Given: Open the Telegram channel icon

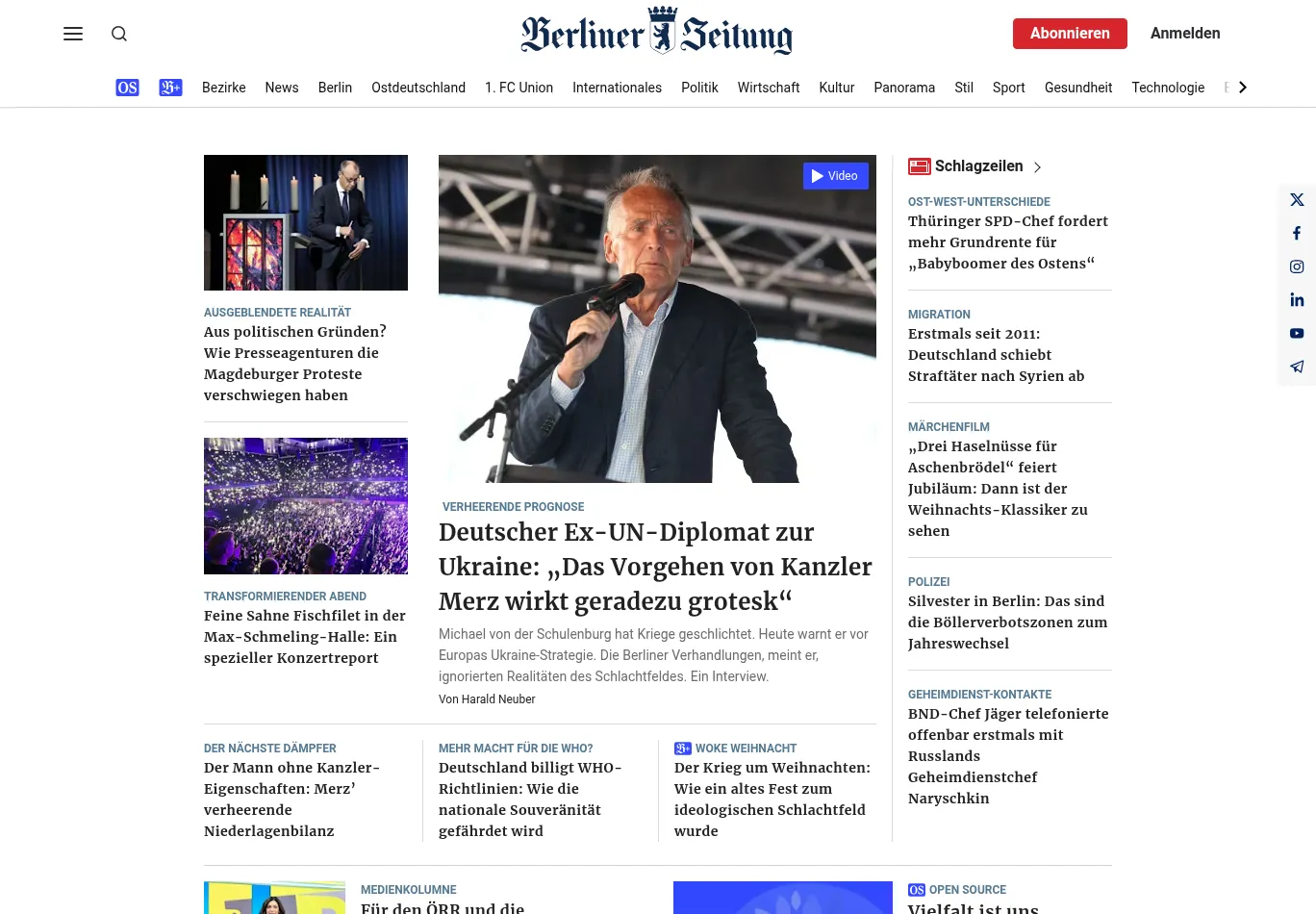Looking at the screenshot, I should (x=1297, y=367).
